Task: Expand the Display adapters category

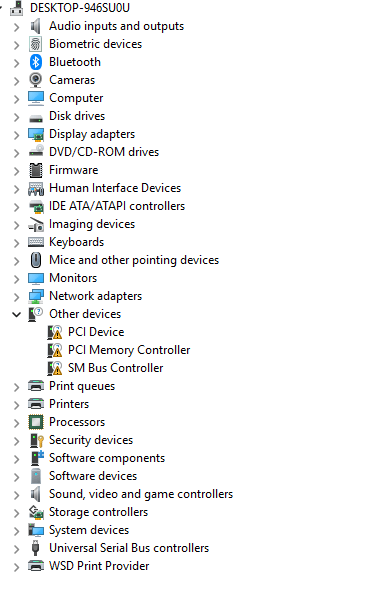Action: coord(16,135)
